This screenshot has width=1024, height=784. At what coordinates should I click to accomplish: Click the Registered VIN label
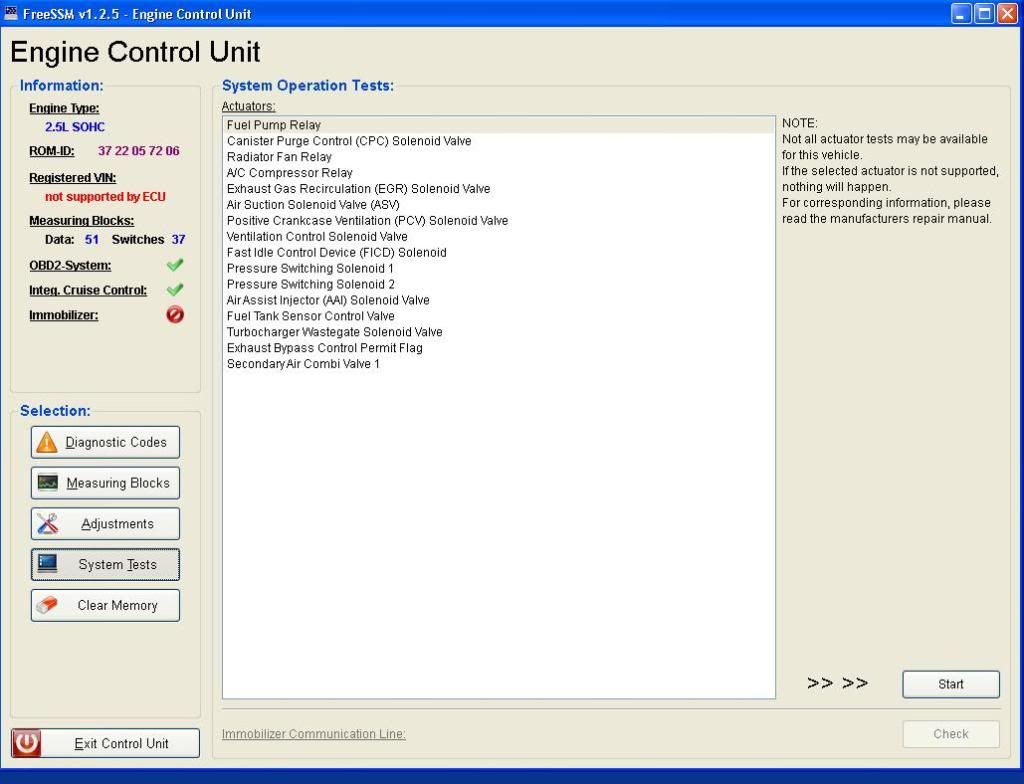pyautogui.click(x=72, y=178)
